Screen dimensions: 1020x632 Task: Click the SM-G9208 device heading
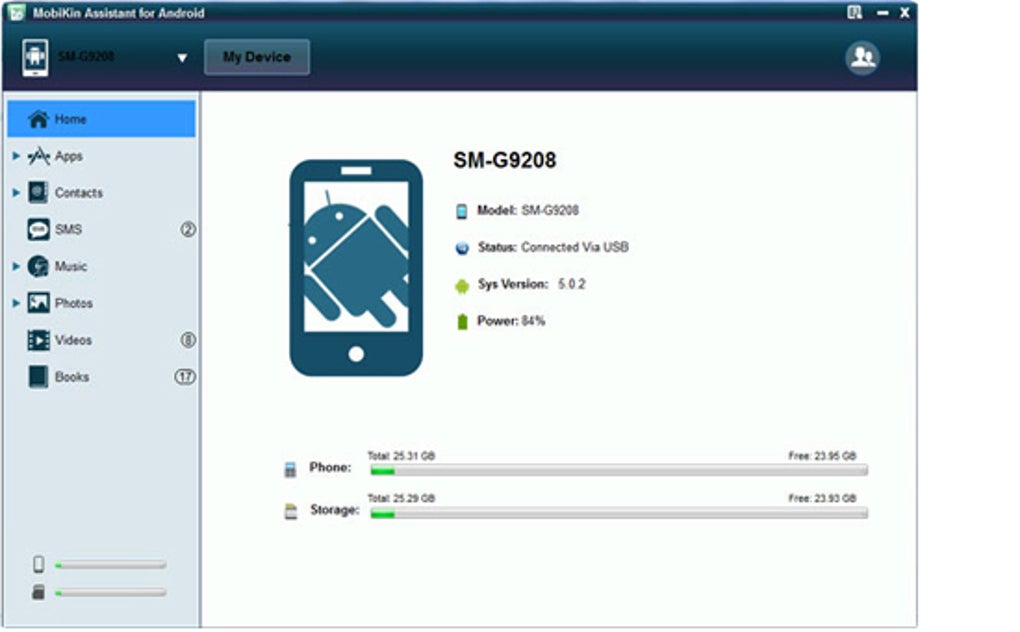point(505,160)
